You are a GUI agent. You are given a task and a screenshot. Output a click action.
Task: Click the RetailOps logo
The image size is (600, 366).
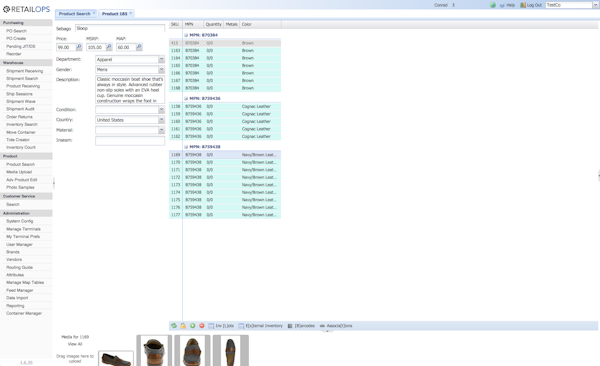pos(26,9)
